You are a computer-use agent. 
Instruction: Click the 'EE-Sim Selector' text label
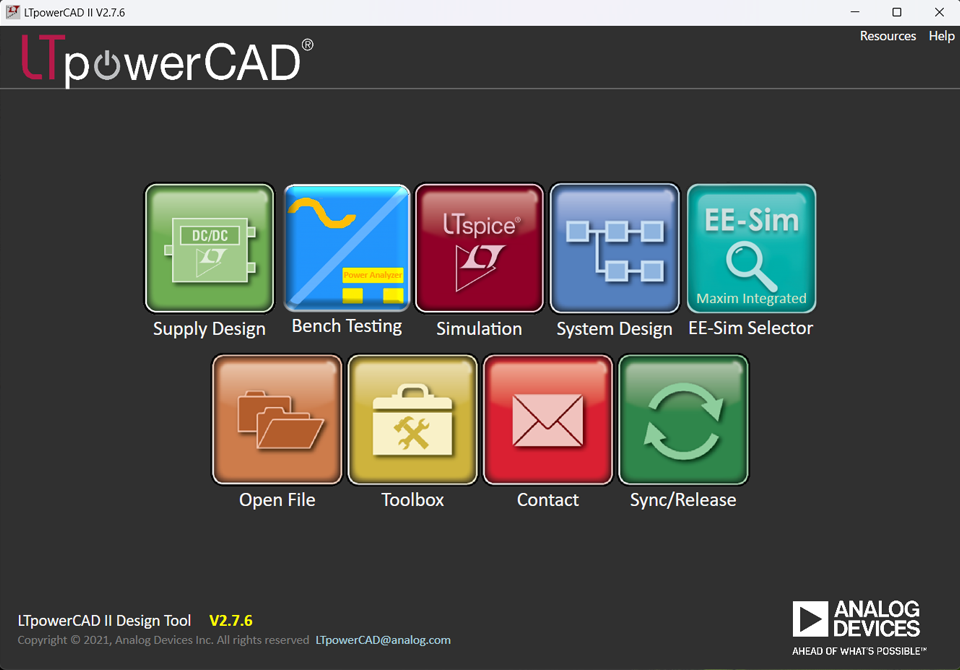tap(750, 328)
